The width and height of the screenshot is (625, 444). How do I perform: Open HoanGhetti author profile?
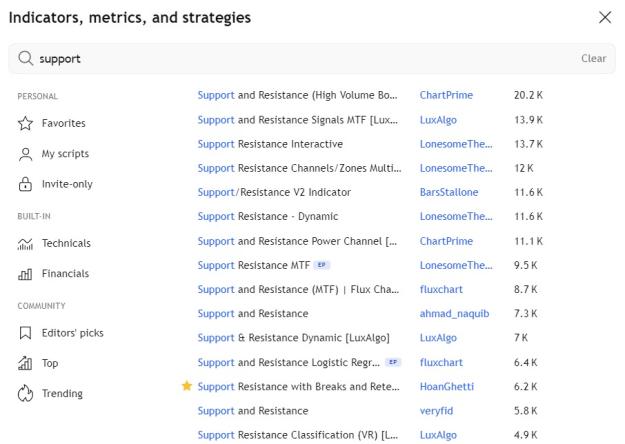[447, 386]
